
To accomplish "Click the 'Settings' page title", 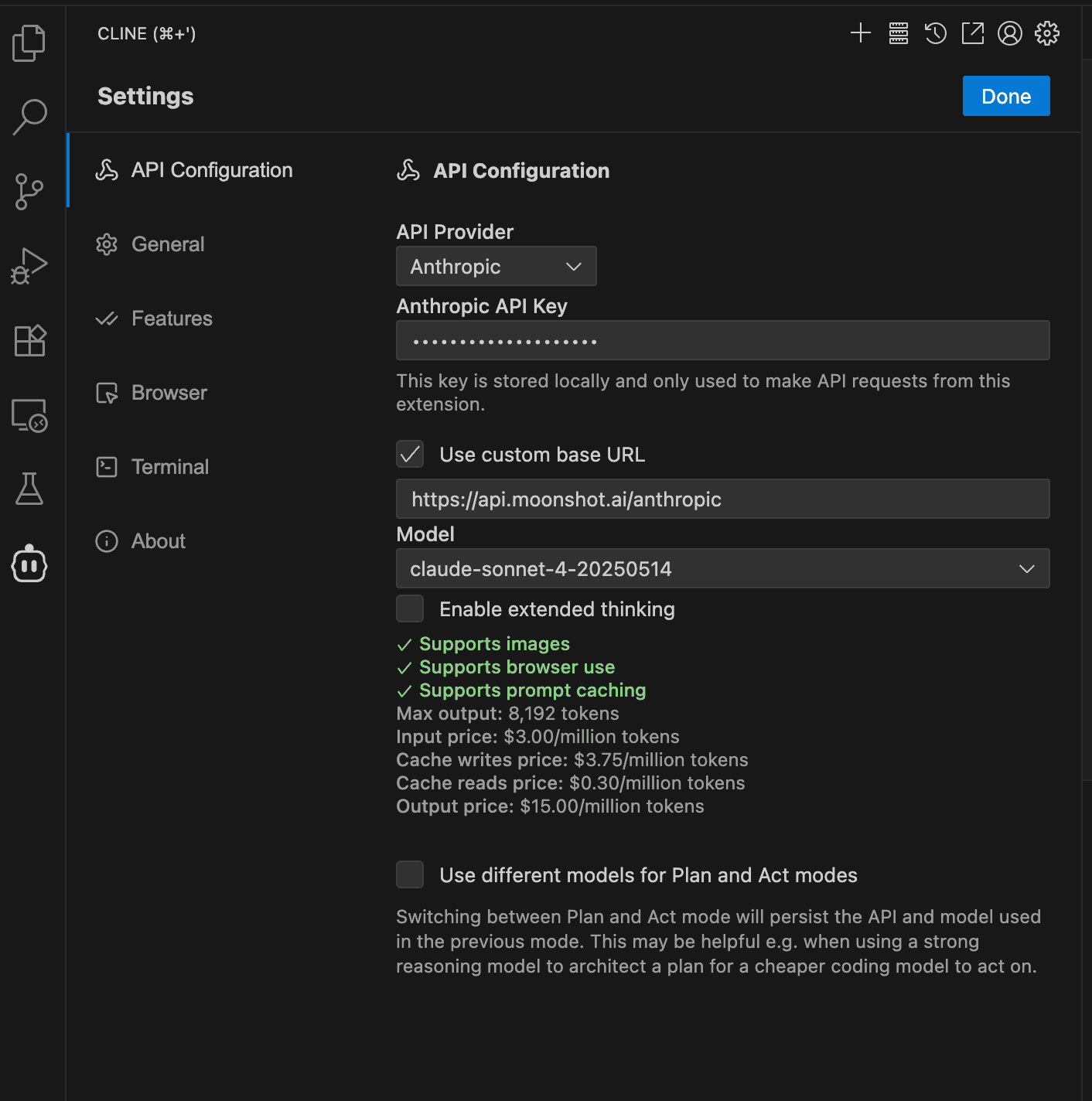I will 145,96.
